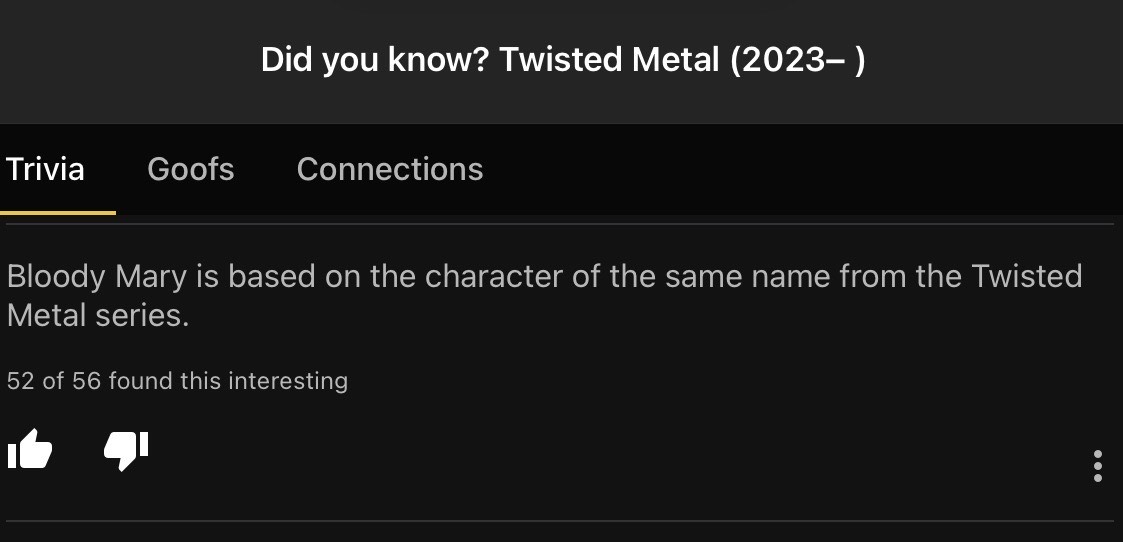
Task: Click "found this interesting" vote text
Action: [x=228, y=381]
